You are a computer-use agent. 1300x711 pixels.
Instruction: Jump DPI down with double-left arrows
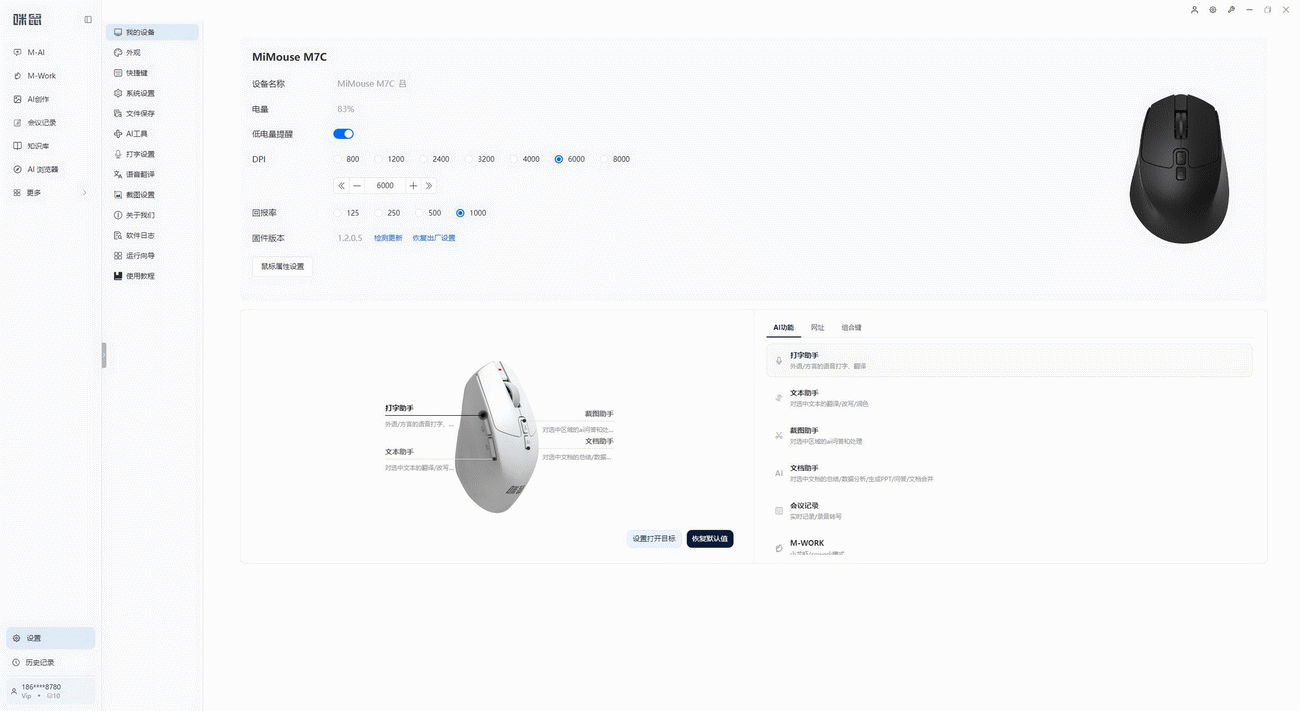(341, 186)
